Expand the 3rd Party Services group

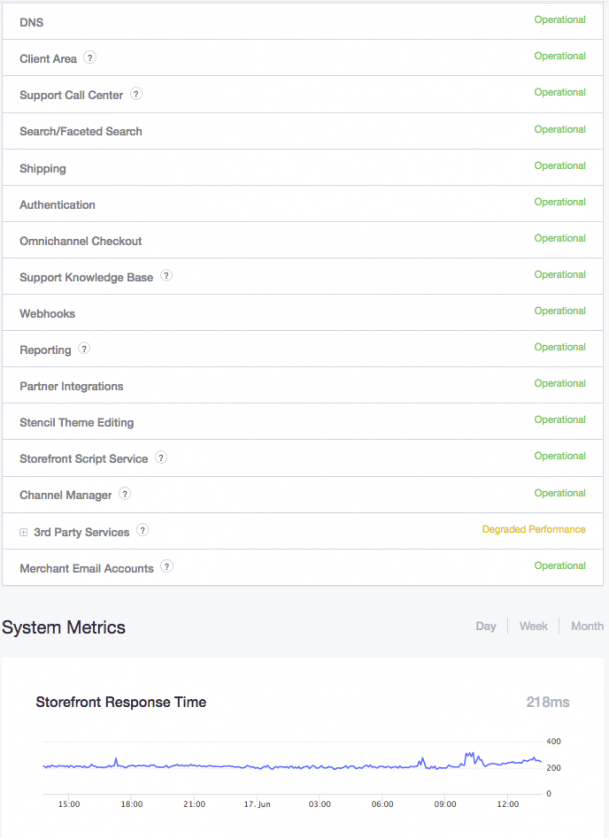(24, 532)
